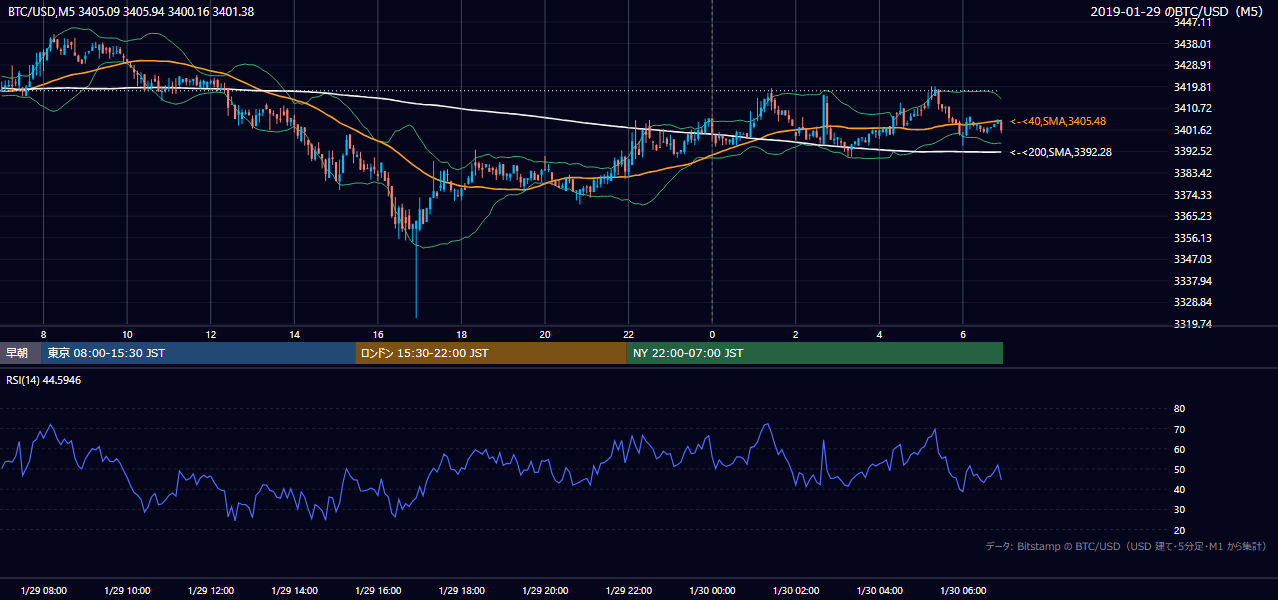Click the 1/30 04:00 bottom time label
Viewport: 1278px width, 600px height.
[x=879, y=591]
